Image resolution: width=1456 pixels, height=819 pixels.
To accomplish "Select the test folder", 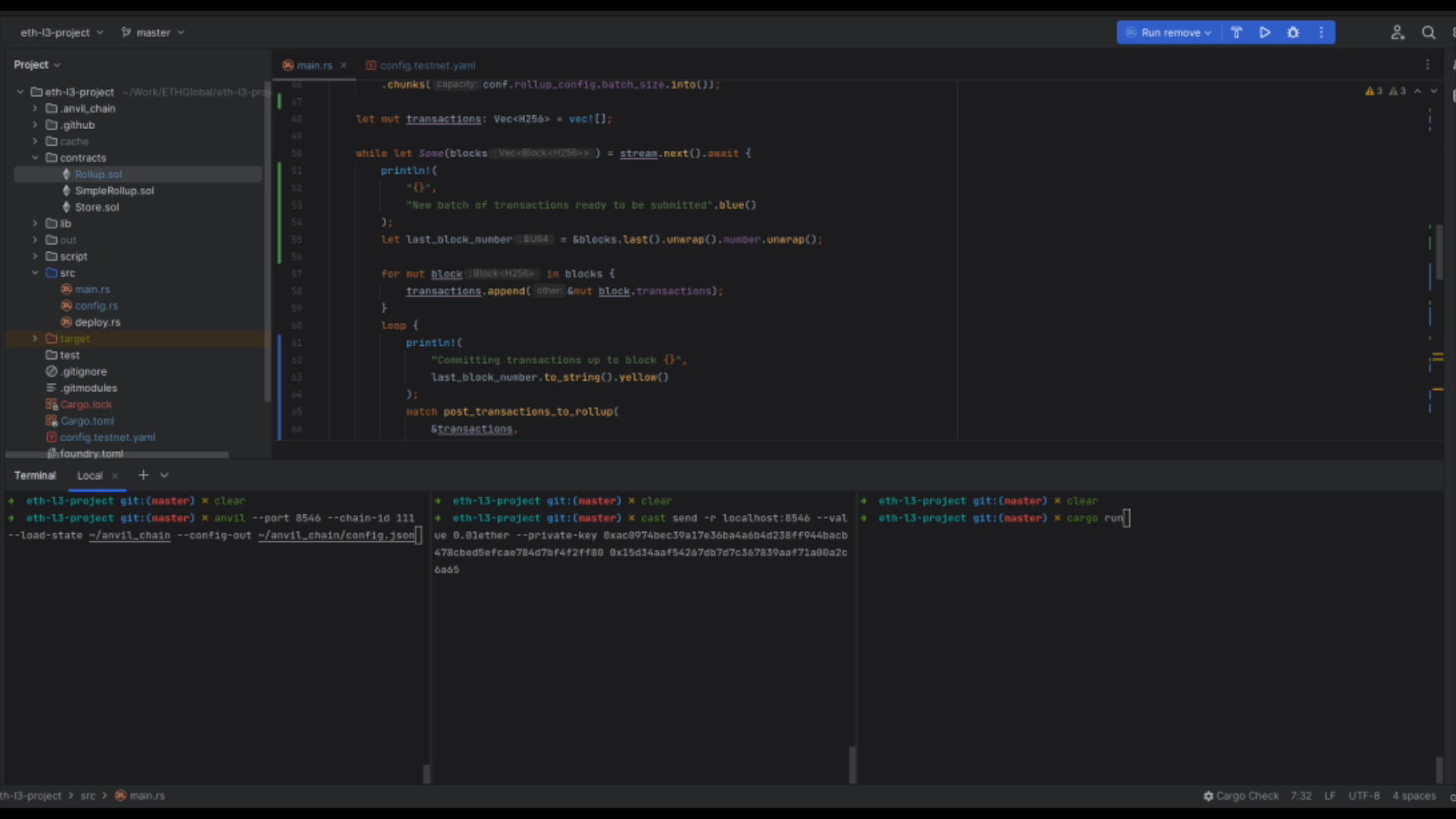I will [x=69, y=355].
